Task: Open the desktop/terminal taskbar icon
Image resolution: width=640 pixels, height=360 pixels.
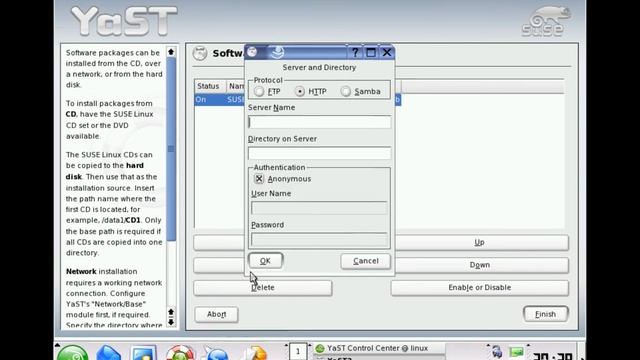Action: (143, 353)
